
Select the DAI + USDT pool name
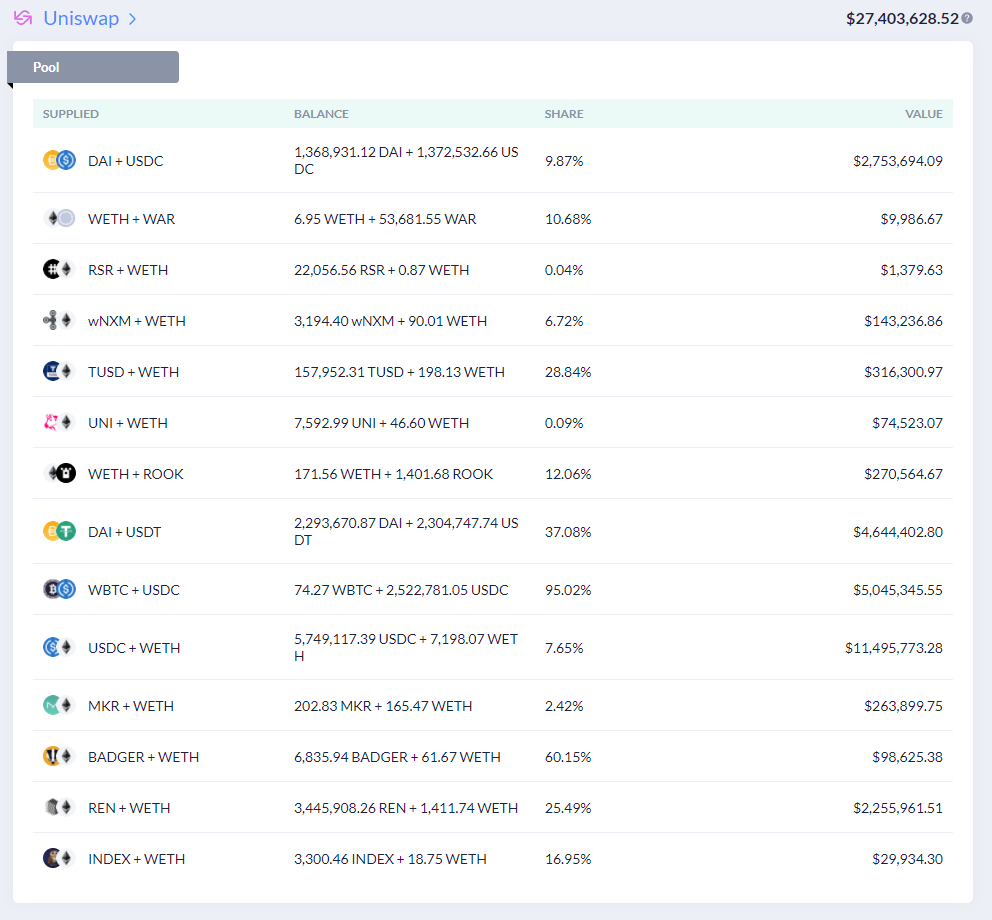(125, 532)
